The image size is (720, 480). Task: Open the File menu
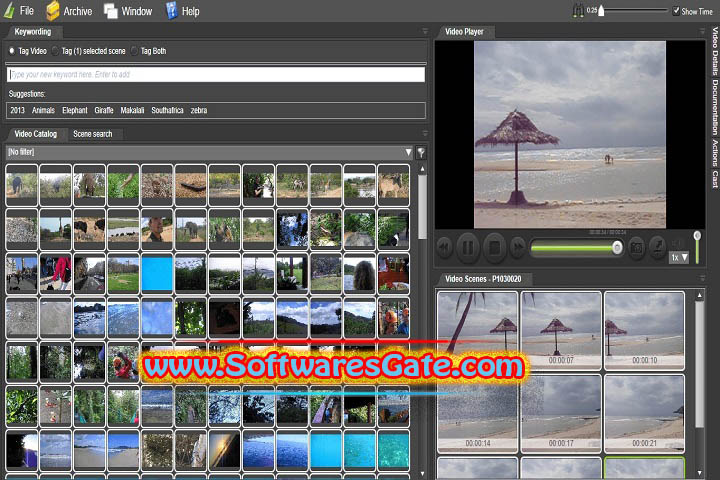[x=19, y=11]
